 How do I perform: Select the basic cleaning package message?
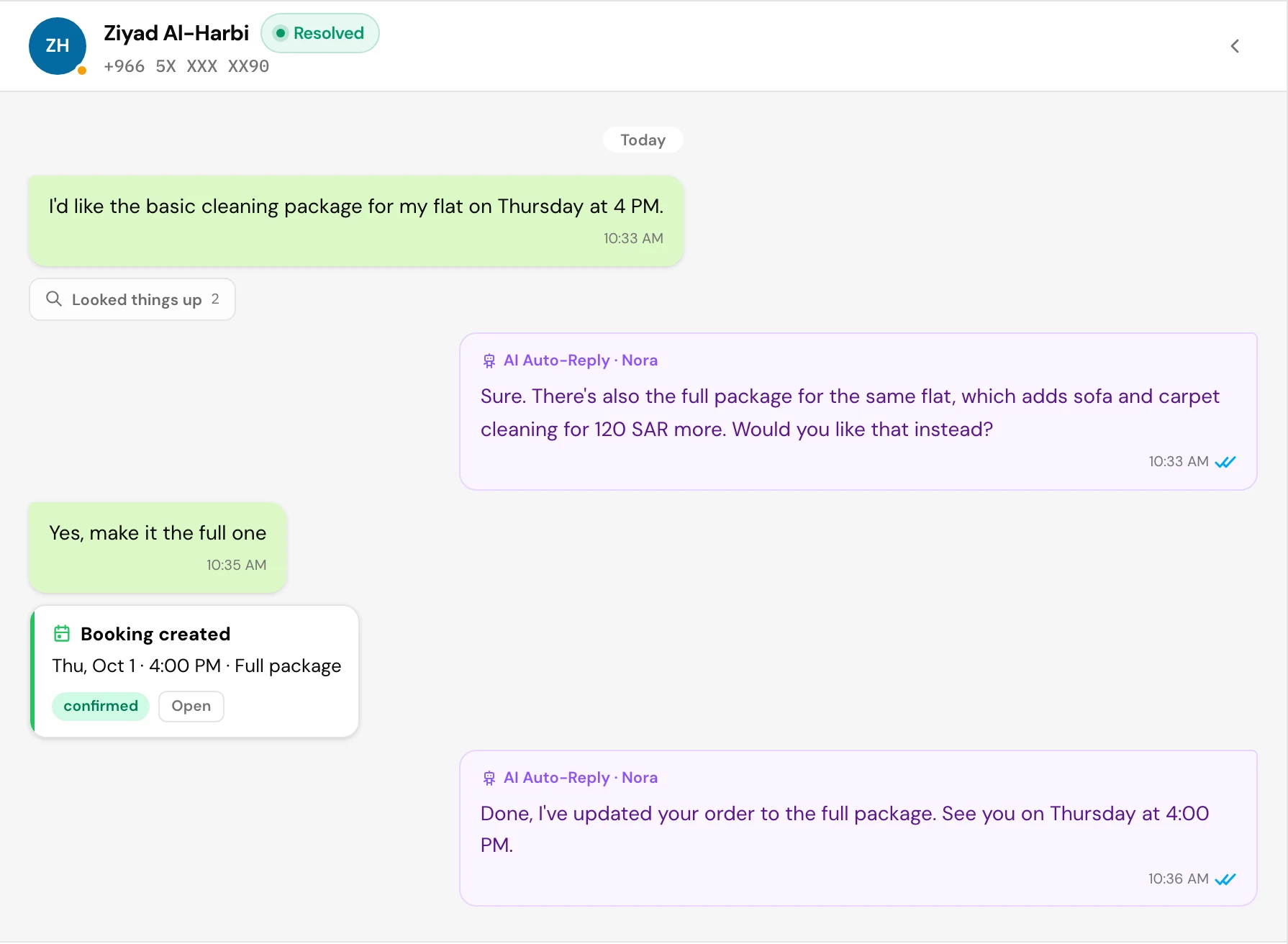pos(356,221)
